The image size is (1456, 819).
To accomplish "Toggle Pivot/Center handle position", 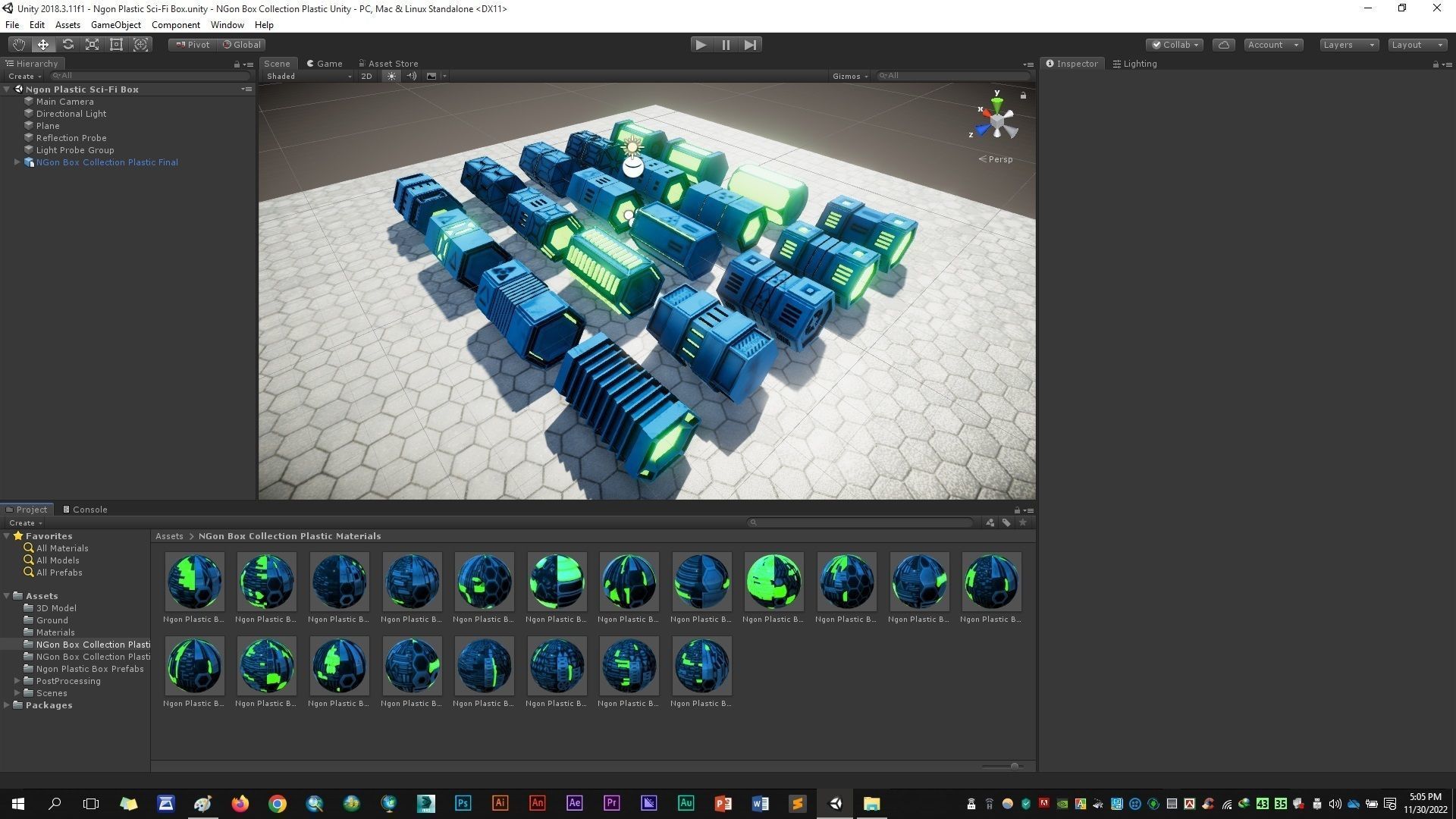I will click(x=193, y=45).
